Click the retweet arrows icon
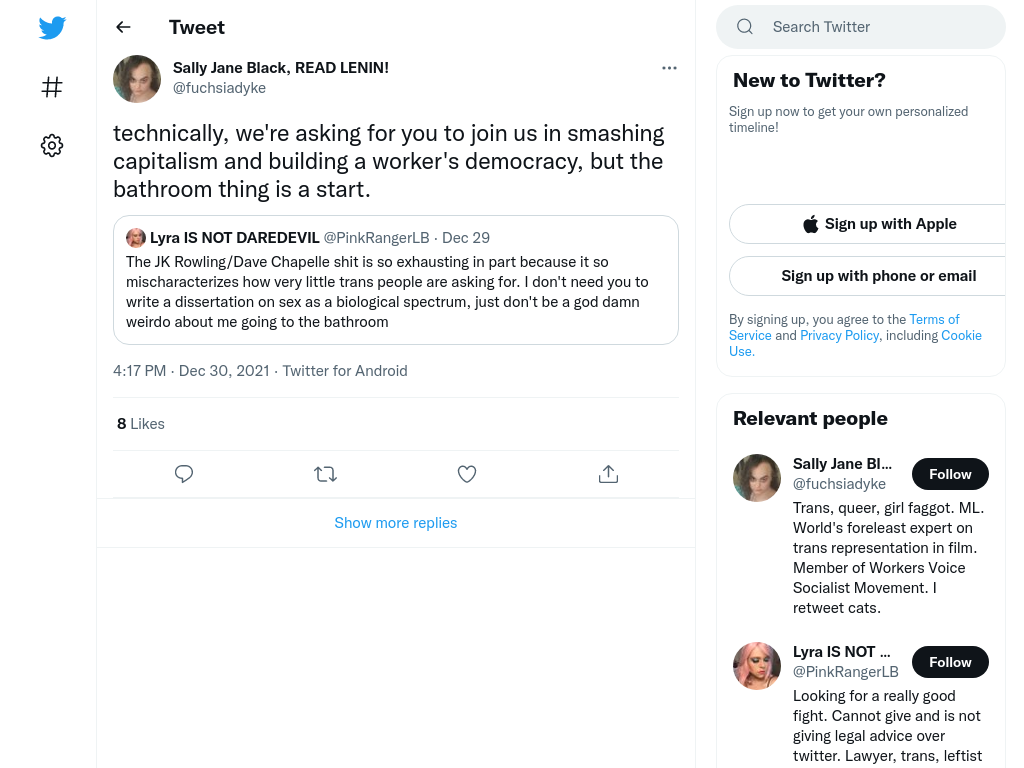This screenshot has height=768, width=1024. point(325,474)
